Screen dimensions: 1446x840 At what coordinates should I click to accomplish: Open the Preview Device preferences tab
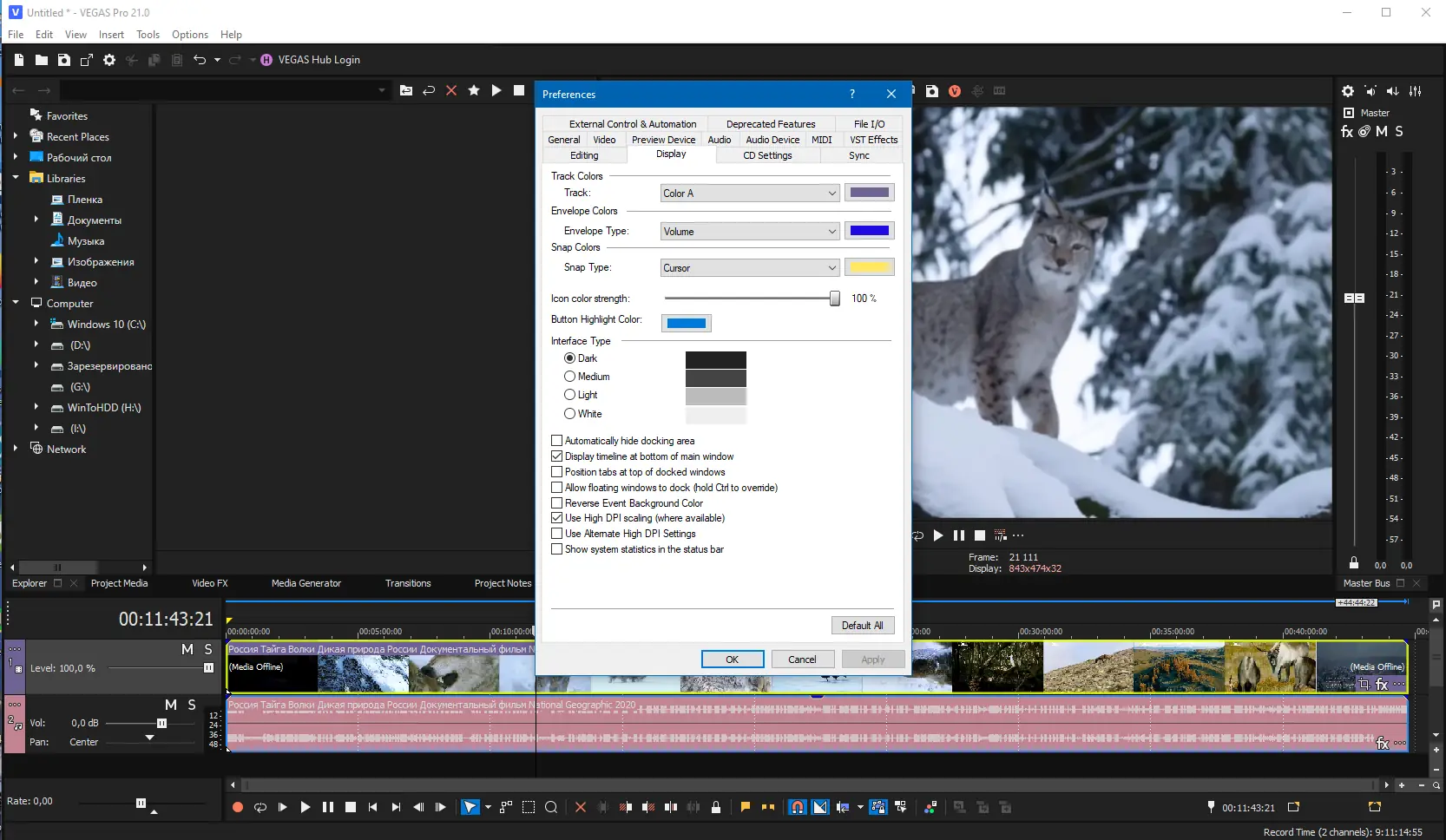point(663,140)
